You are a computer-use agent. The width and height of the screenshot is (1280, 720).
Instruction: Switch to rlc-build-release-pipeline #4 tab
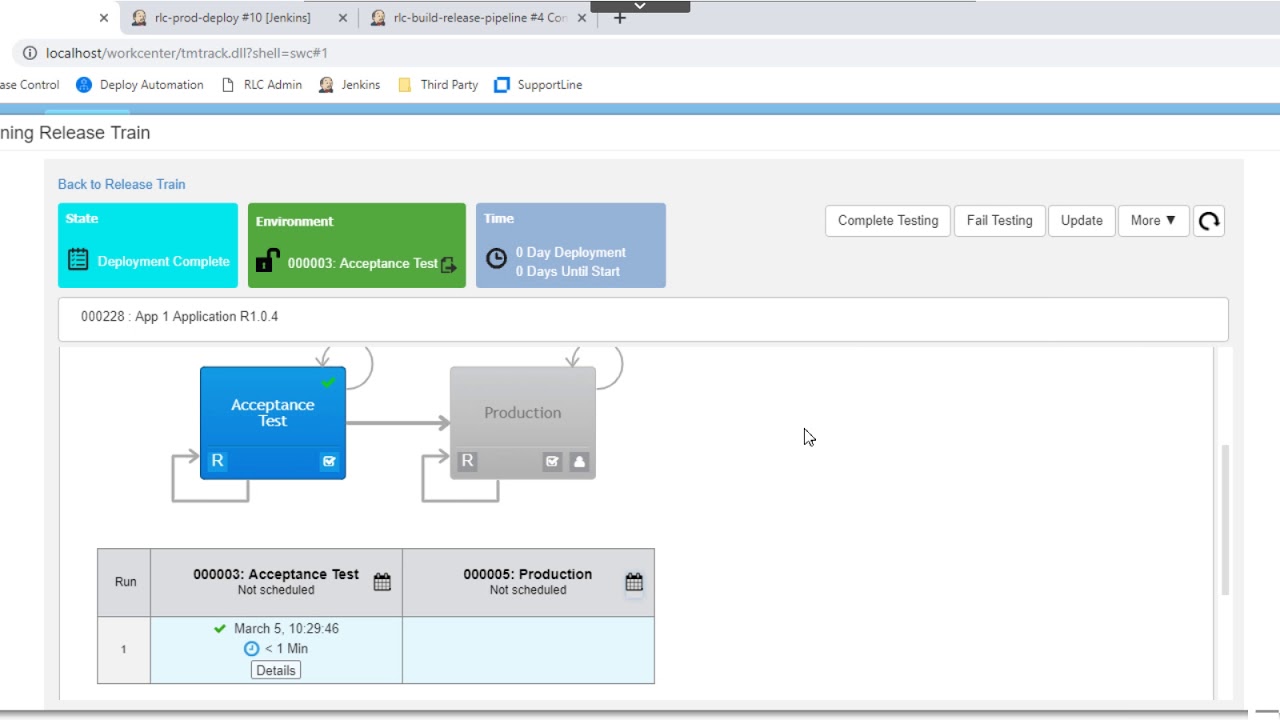pyautogui.click(x=480, y=18)
